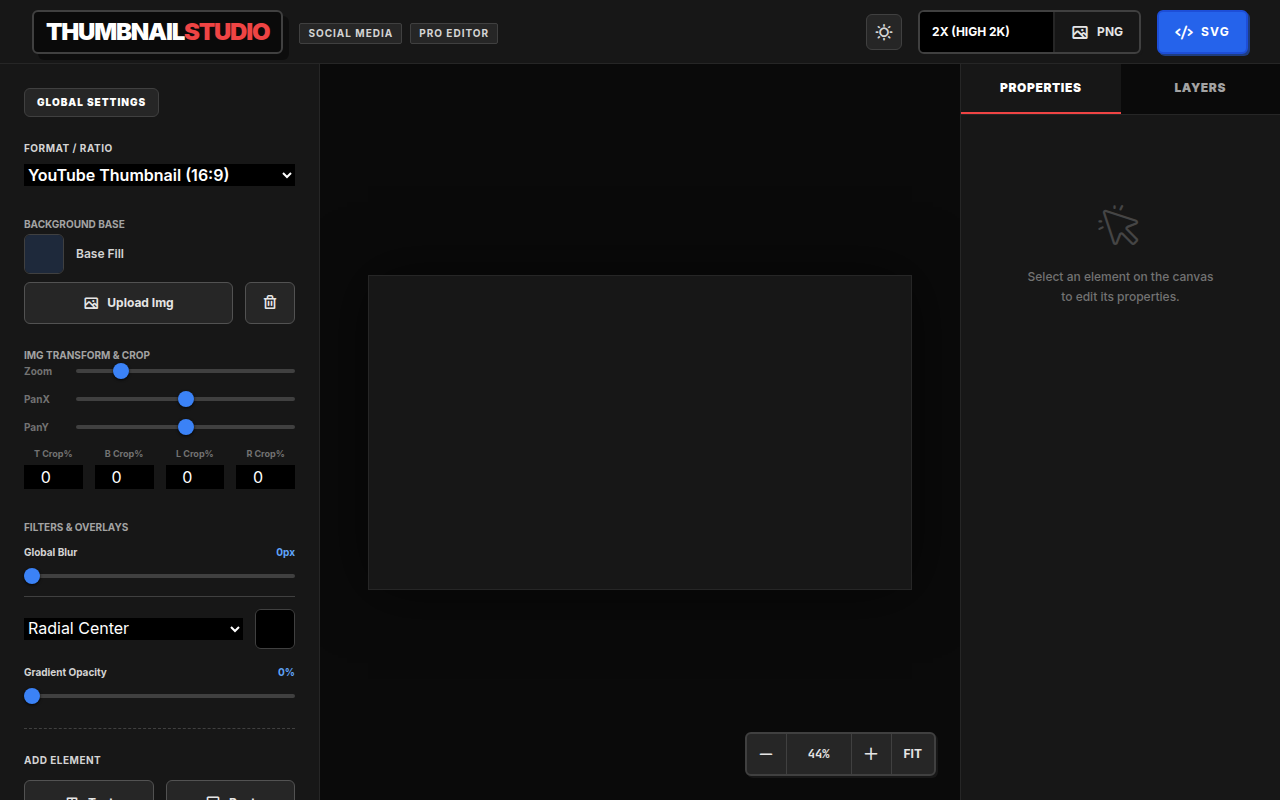Click the Upload Img button
Image resolution: width=1280 pixels, height=800 pixels.
point(128,303)
